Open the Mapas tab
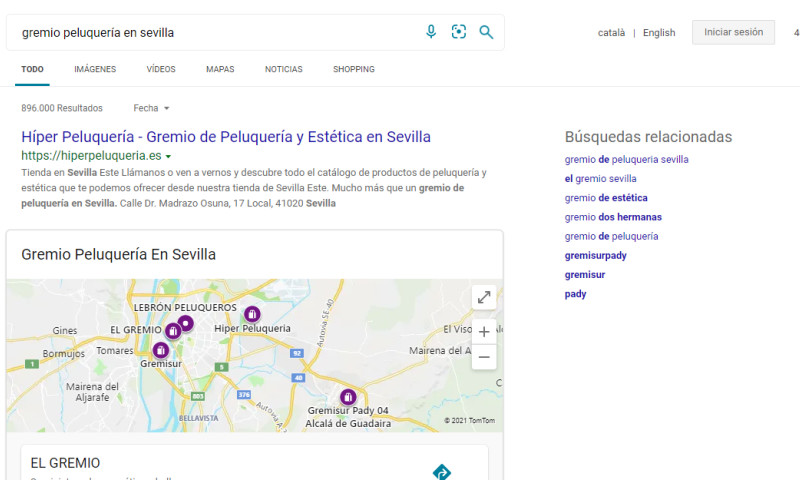The width and height of the screenshot is (800, 480). pyautogui.click(x=220, y=69)
